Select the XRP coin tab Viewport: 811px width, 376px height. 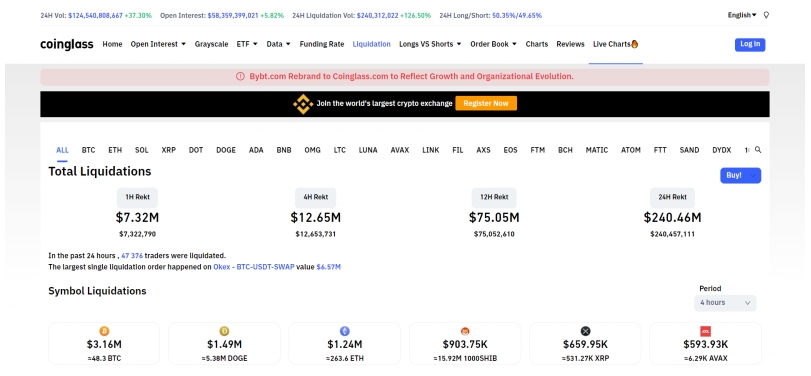169,150
